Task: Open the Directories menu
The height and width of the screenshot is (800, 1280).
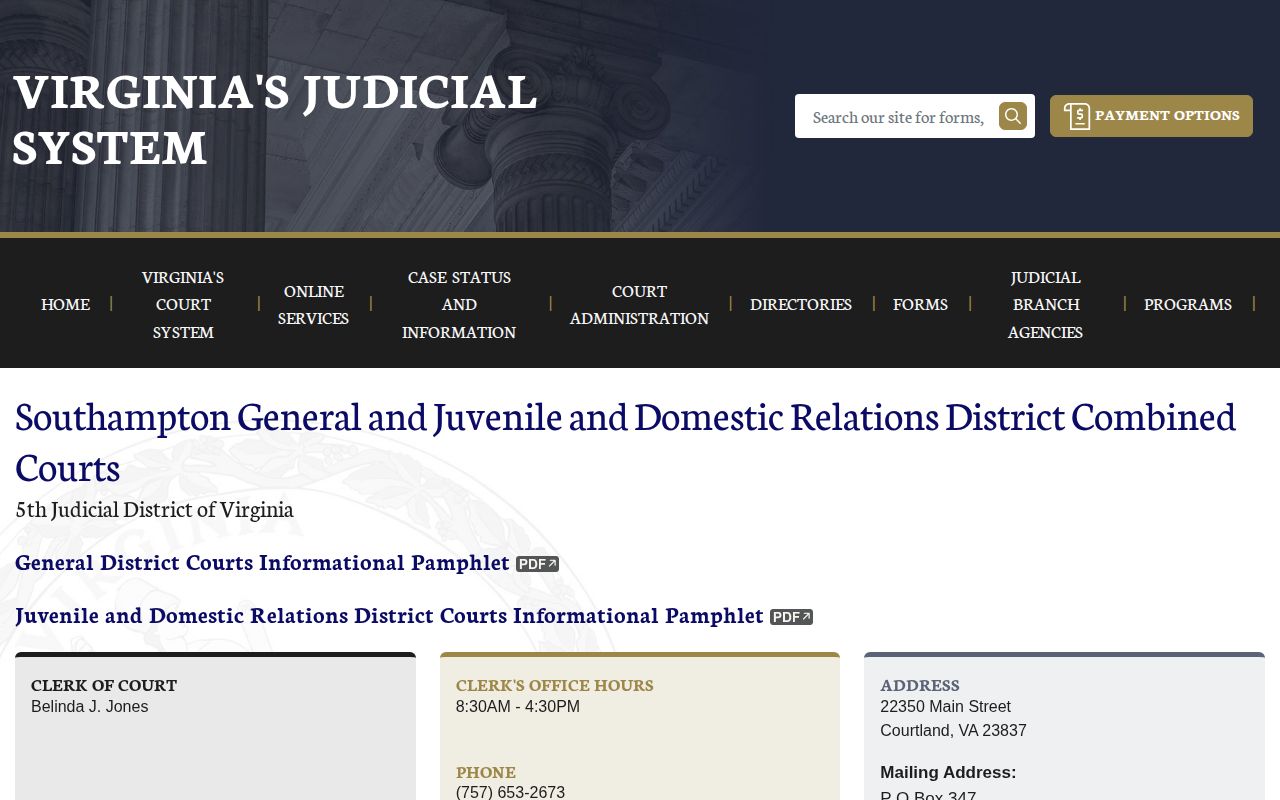Action: coord(801,304)
